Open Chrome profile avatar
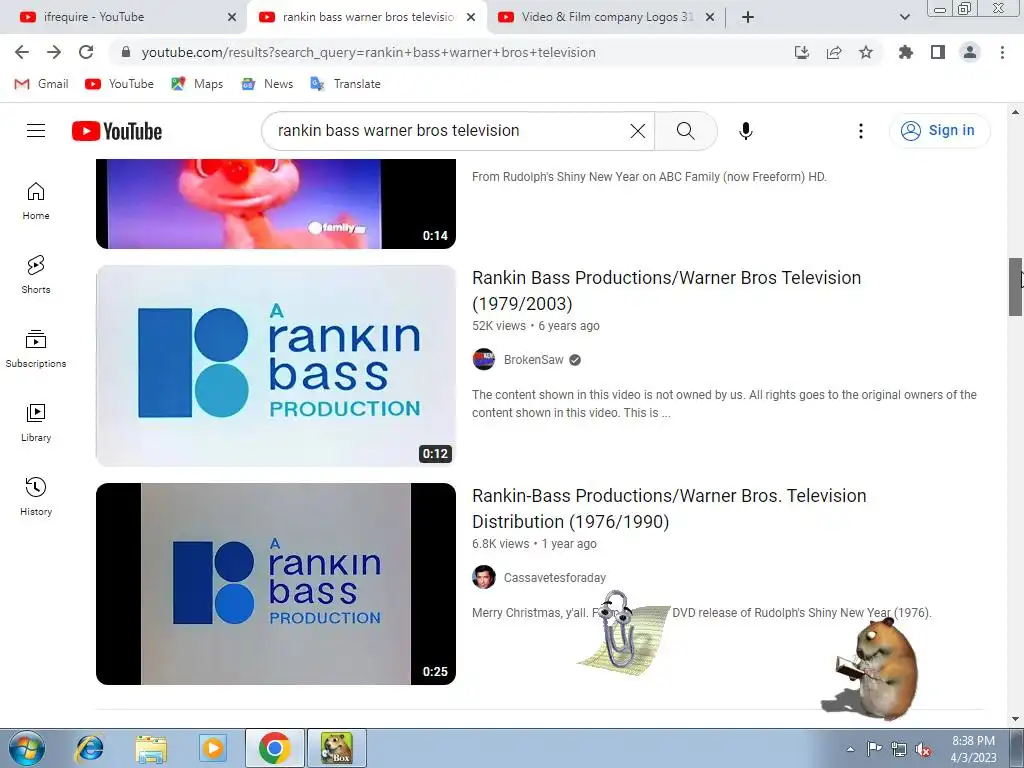 (970, 52)
